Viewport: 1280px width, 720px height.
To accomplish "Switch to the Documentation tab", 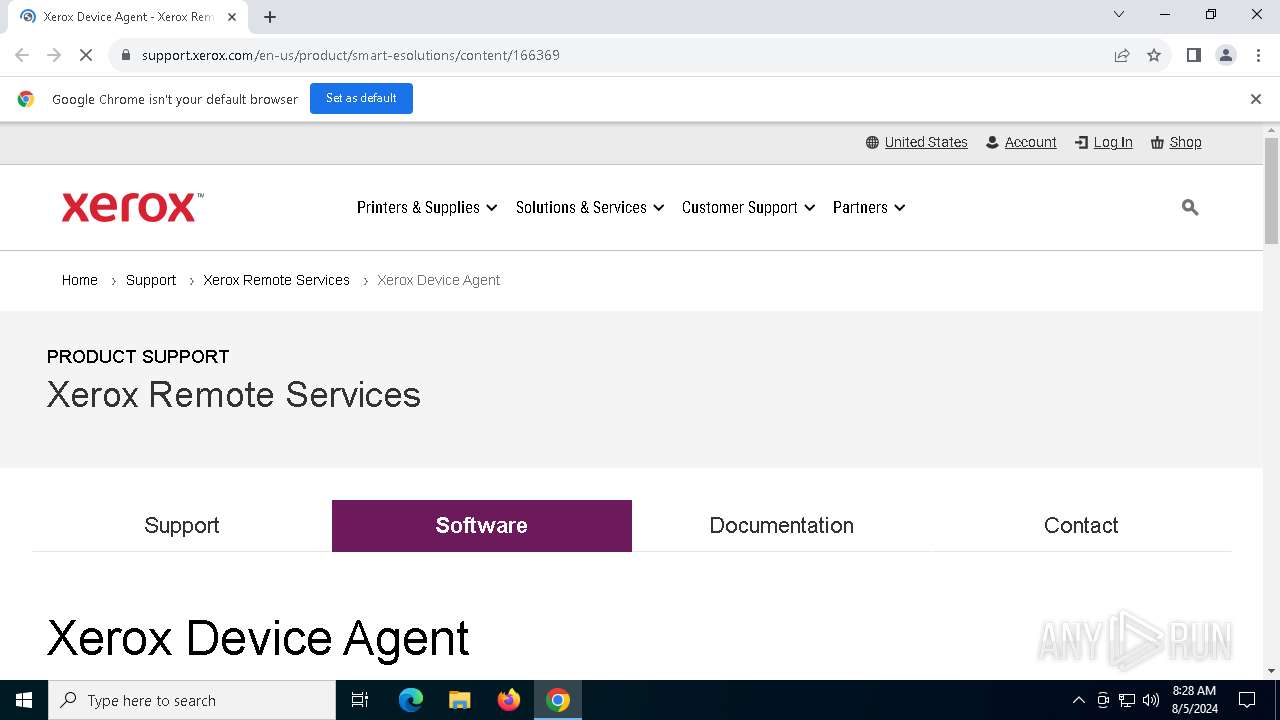I will tap(782, 526).
